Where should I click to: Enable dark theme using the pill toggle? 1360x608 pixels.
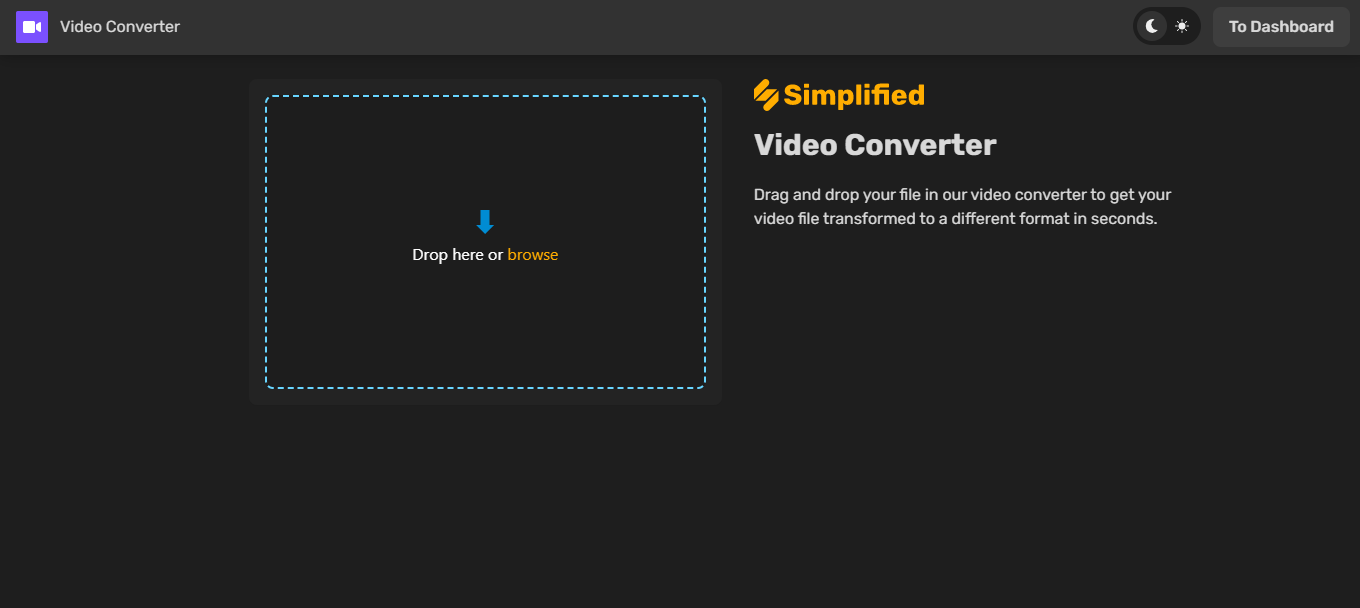(x=1153, y=25)
